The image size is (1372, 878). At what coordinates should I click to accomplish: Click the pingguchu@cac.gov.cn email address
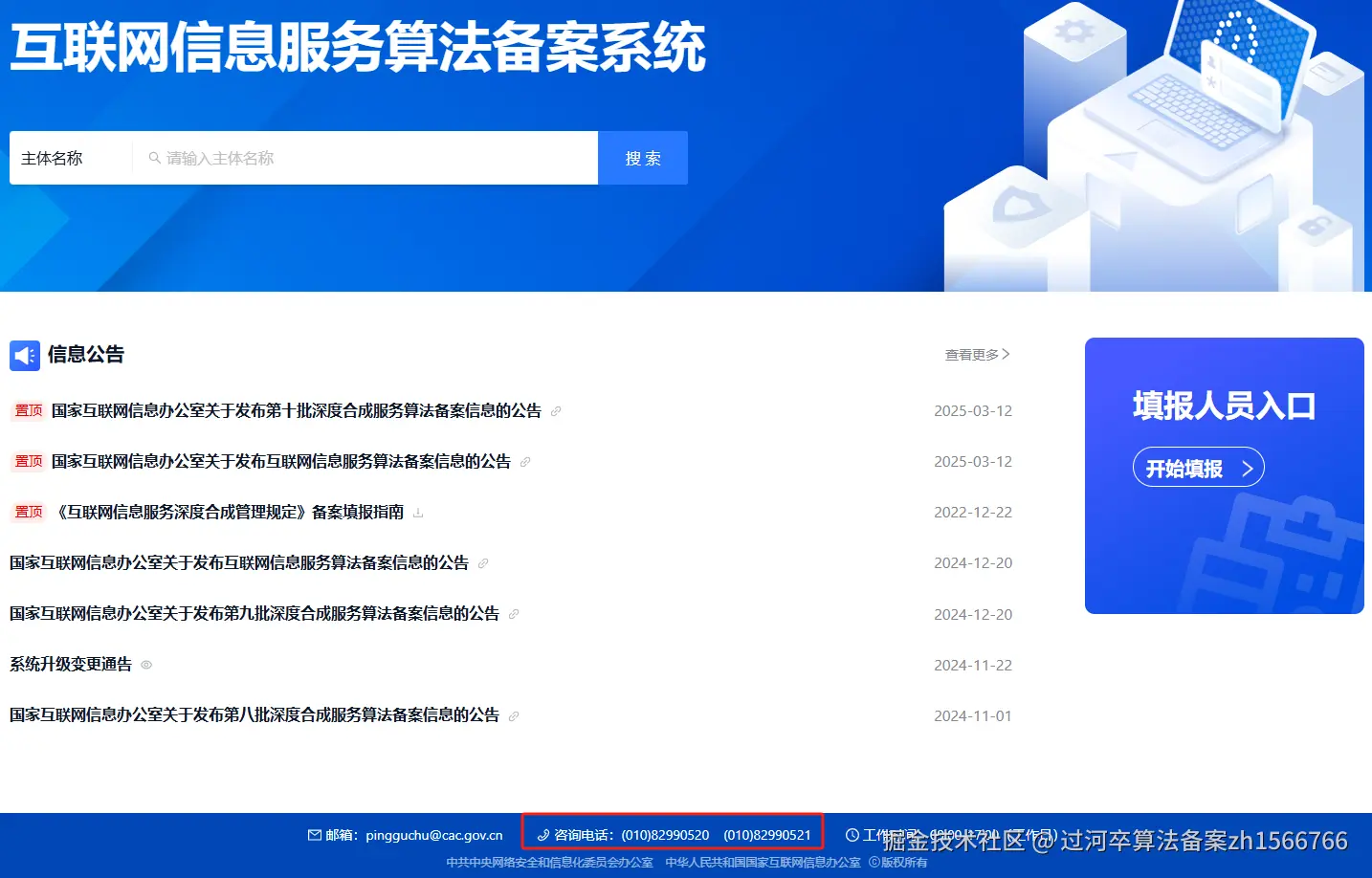click(433, 833)
